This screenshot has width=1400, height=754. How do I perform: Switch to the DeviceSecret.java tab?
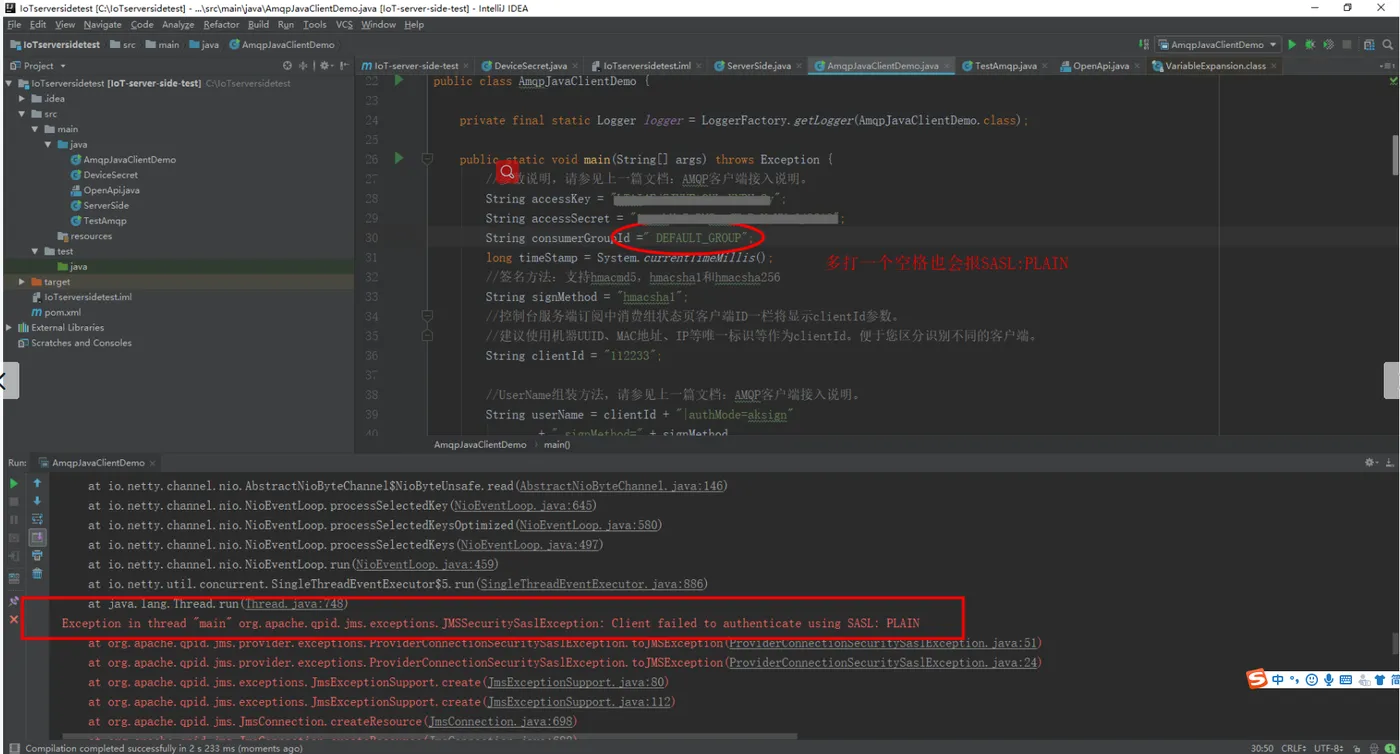530,66
